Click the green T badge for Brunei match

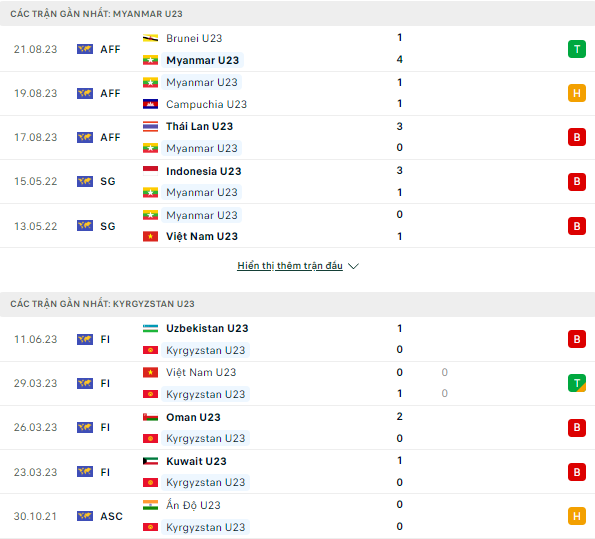click(x=576, y=49)
